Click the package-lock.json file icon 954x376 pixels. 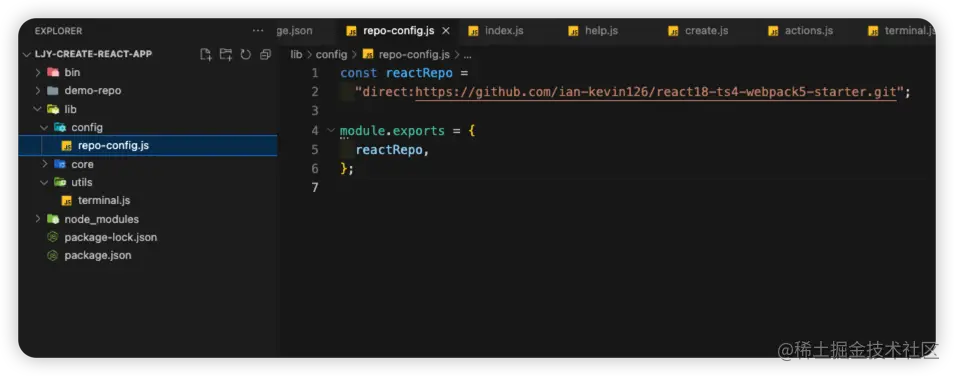click(53, 237)
